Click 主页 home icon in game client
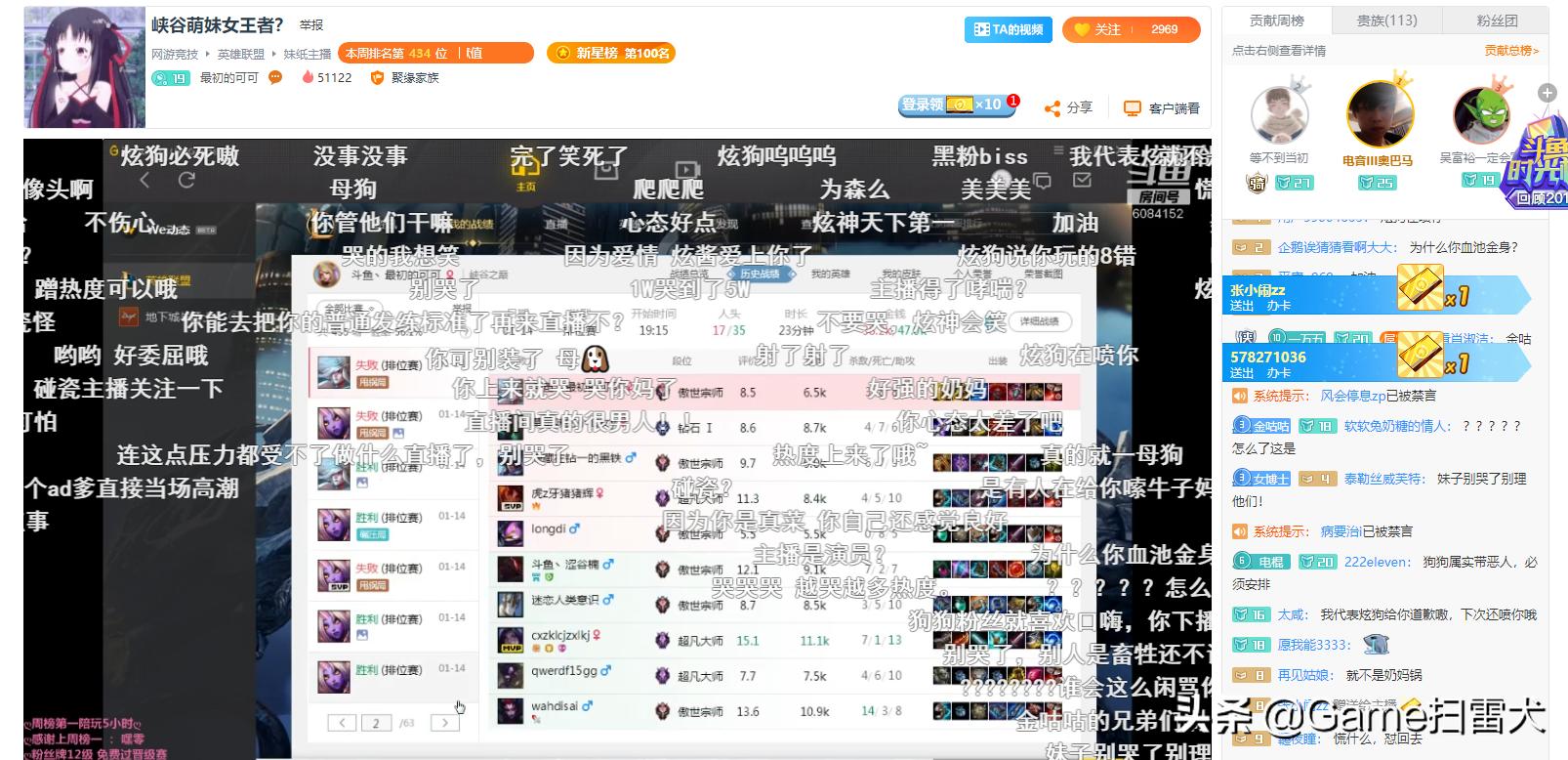 (525, 173)
